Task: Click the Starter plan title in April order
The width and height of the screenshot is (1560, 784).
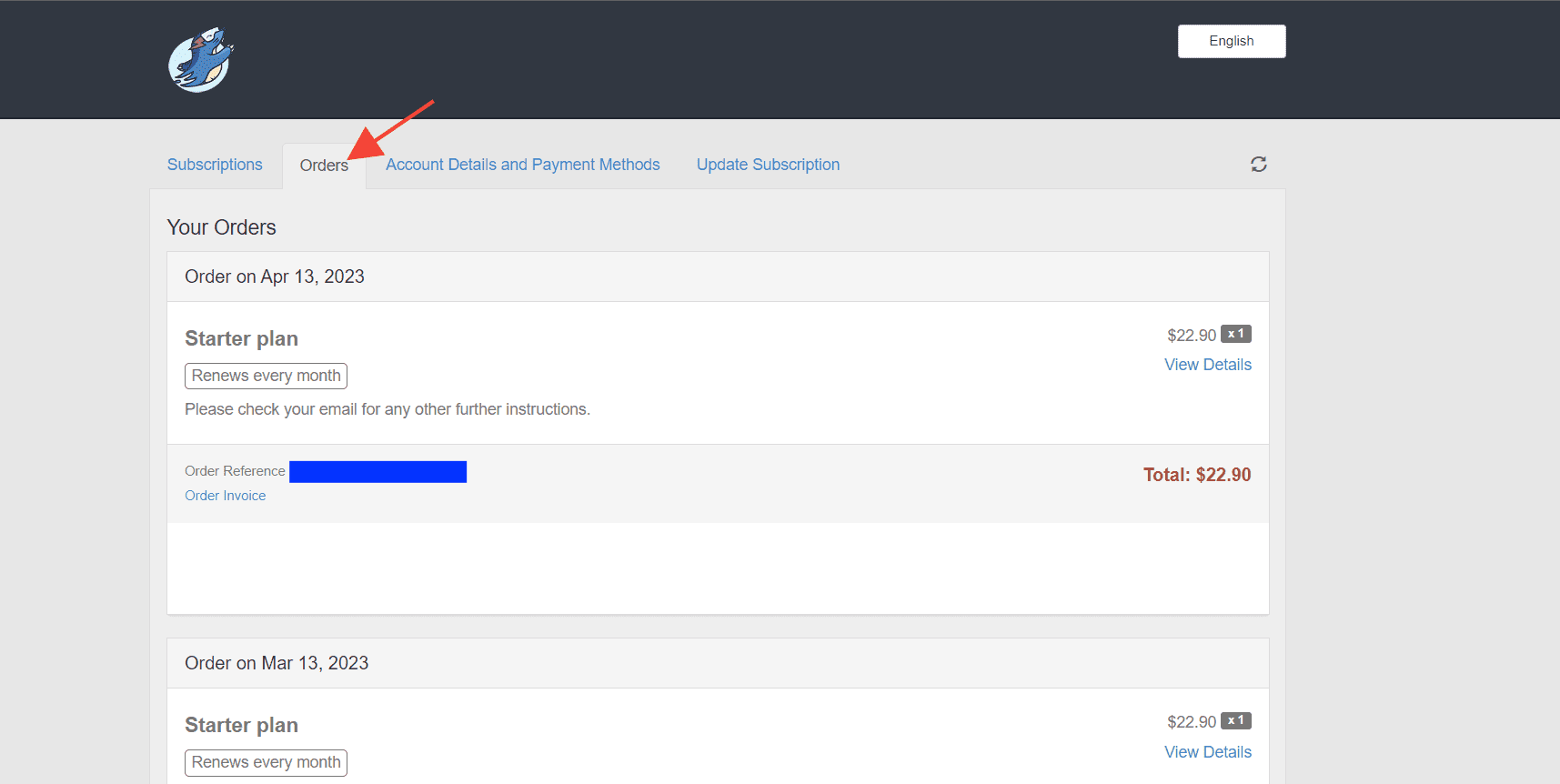Action: click(x=241, y=338)
